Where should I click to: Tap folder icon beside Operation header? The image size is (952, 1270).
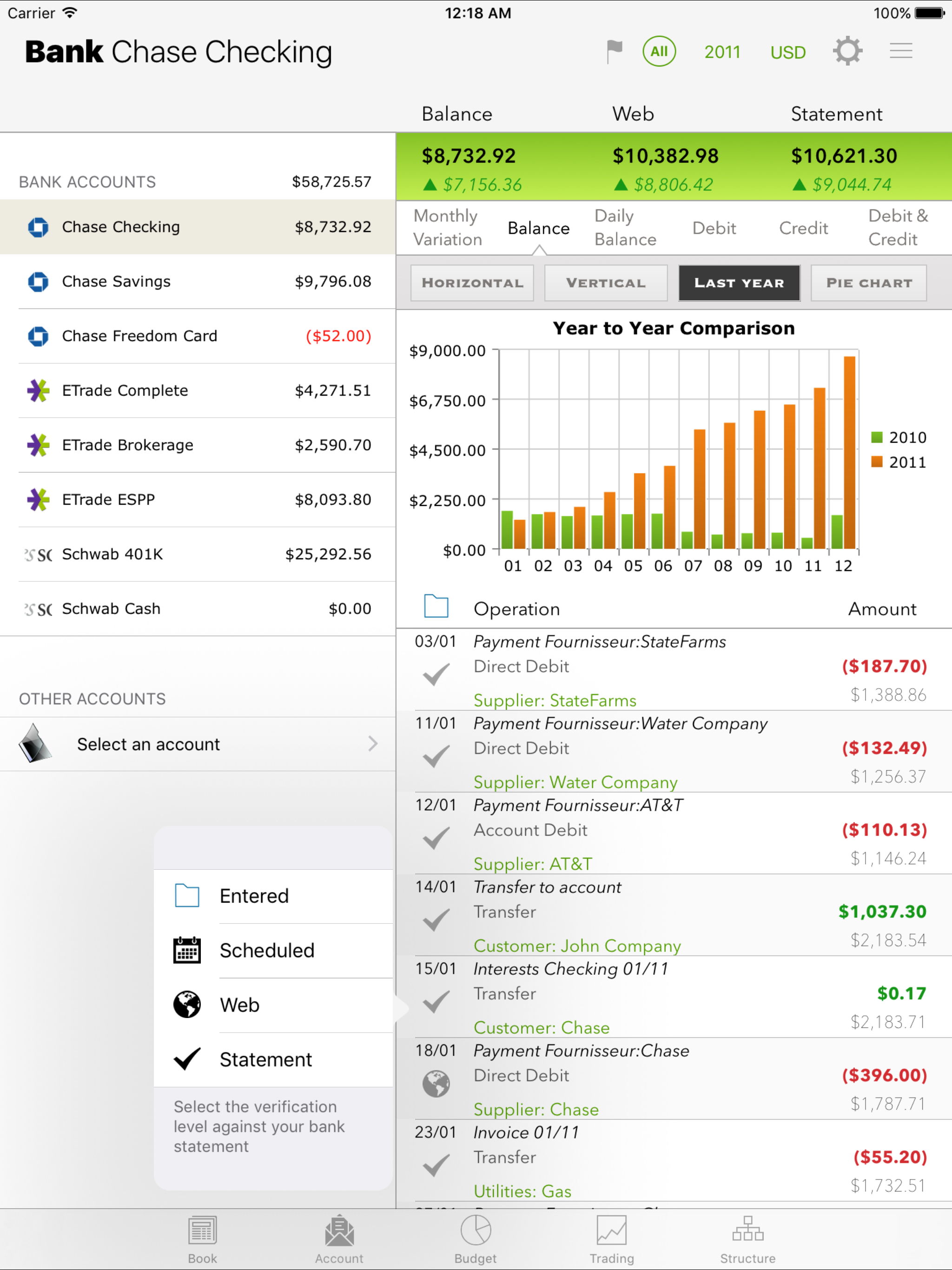pos(436,606)
